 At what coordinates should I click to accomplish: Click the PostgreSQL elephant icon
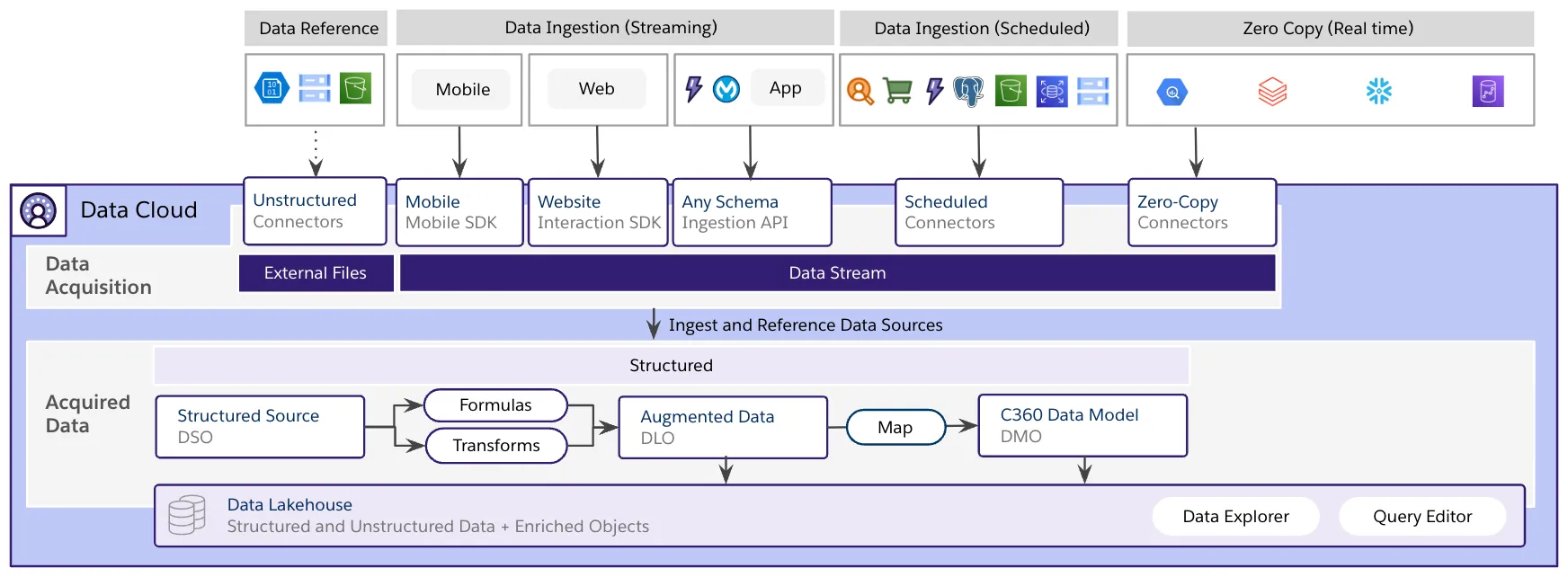coord(968,91)
